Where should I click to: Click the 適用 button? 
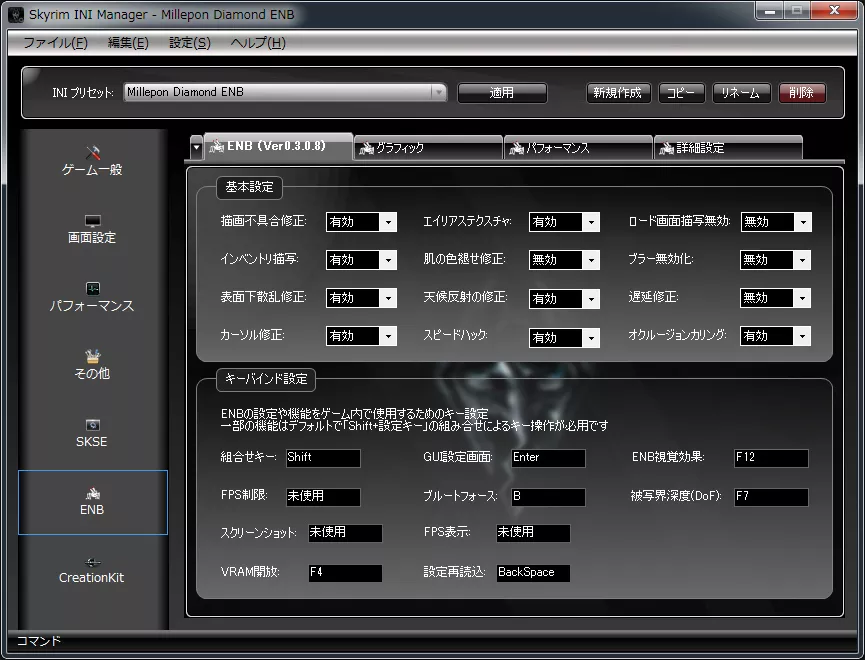(x=502, y=93)
